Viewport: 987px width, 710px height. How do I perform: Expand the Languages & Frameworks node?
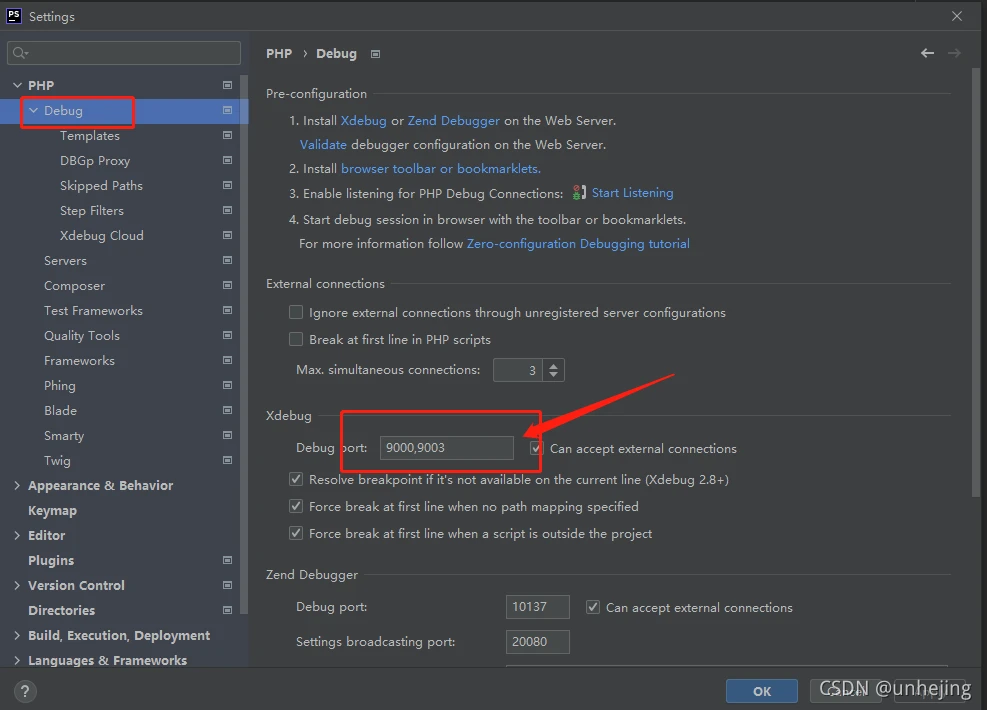pos(17,660)
